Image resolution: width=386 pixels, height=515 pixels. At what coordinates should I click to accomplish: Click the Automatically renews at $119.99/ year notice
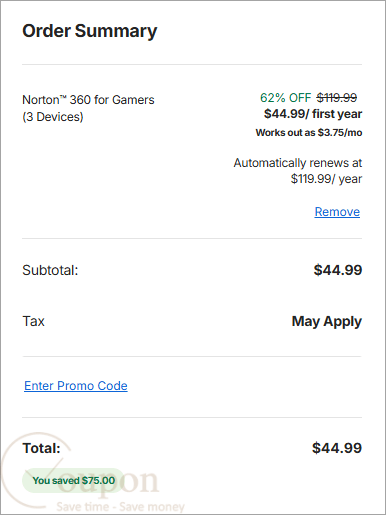coord(298,171)
